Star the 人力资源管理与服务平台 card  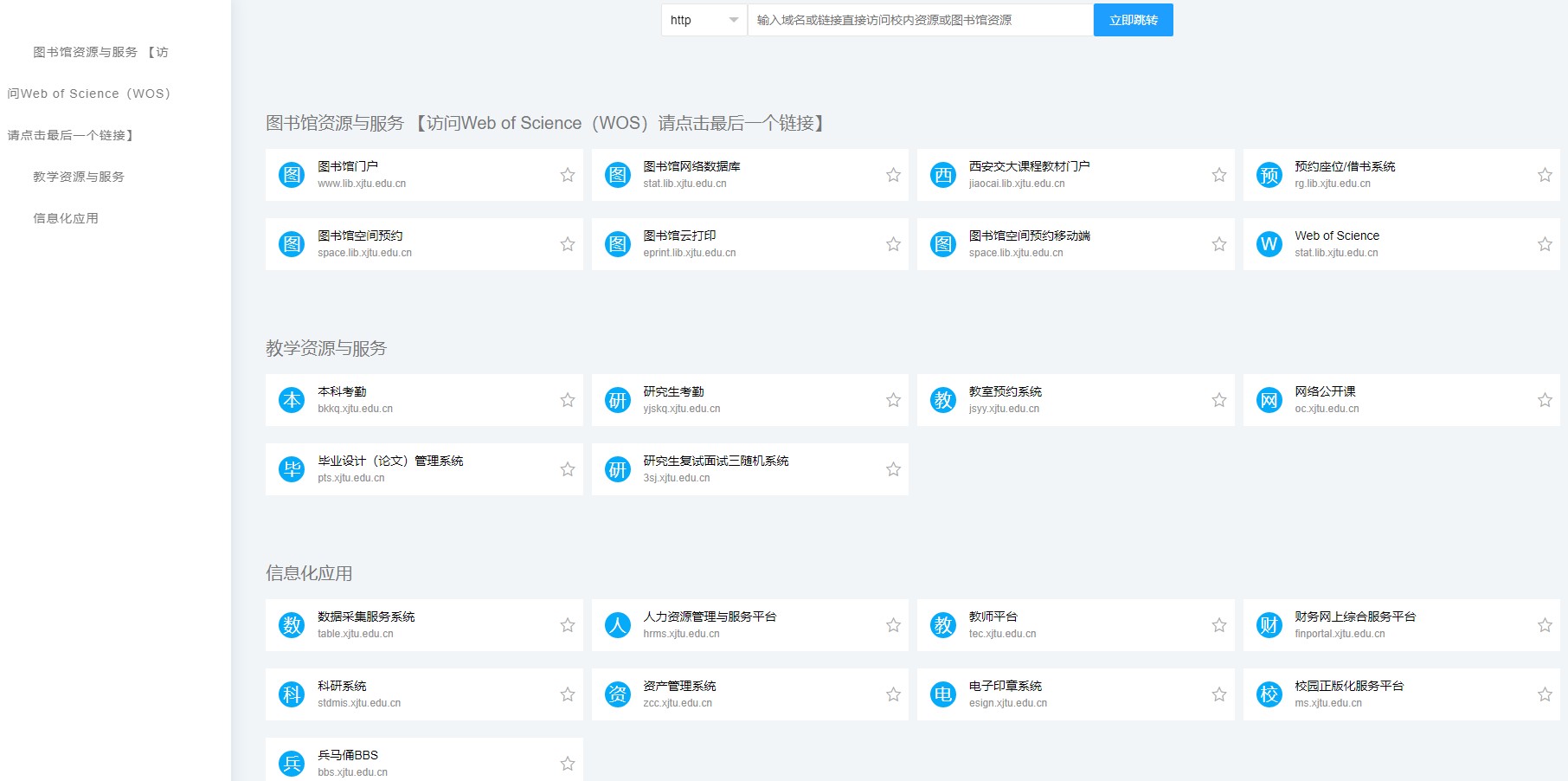click(894, 625)
